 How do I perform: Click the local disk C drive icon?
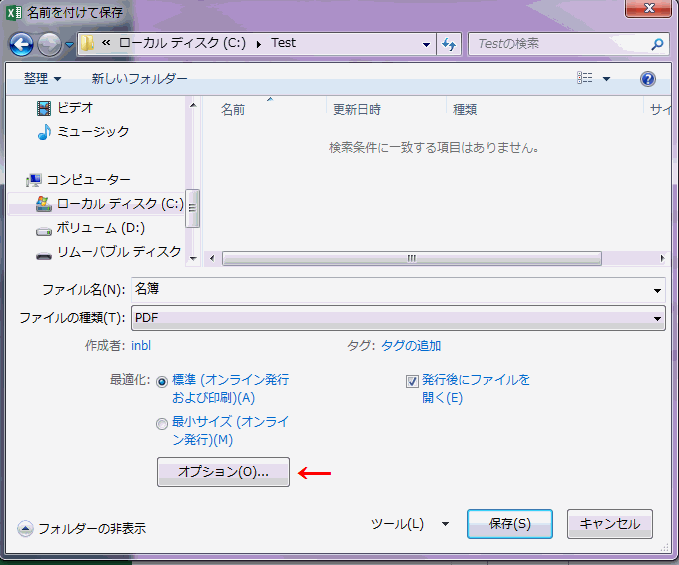coord(44,204)
